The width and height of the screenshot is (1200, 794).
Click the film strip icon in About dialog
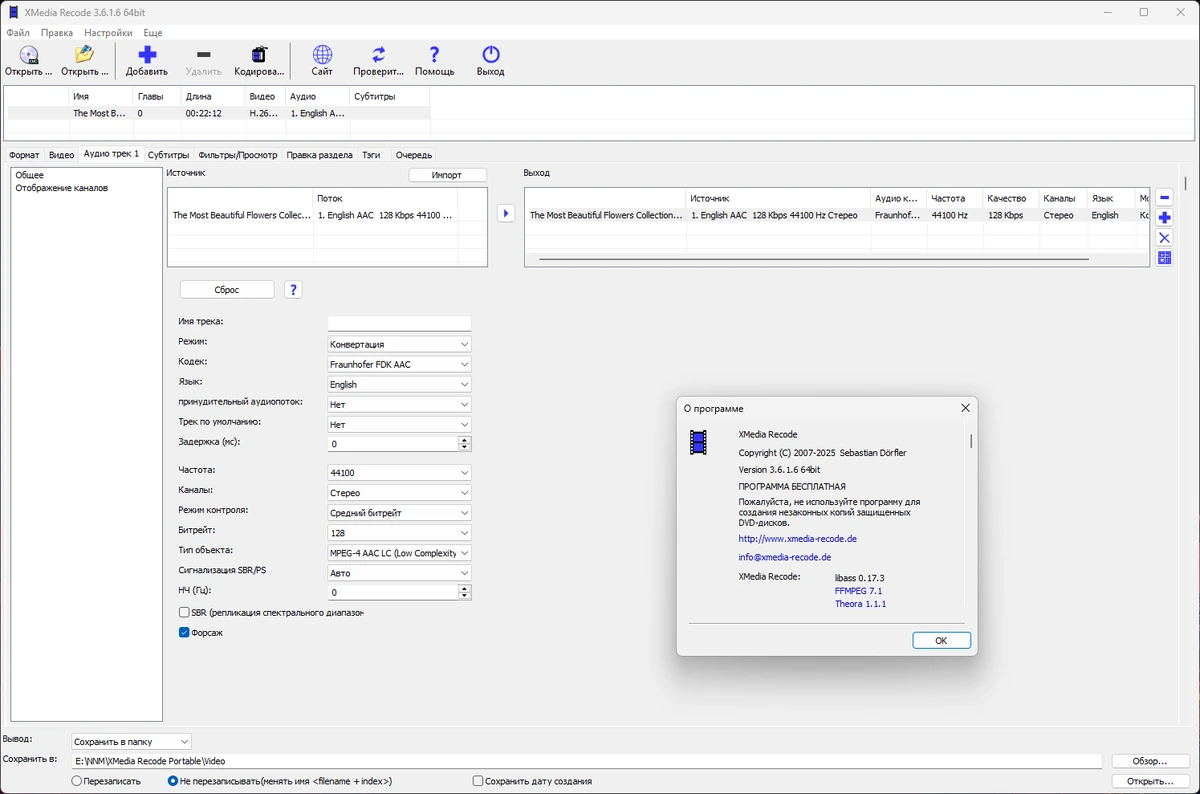[698, 442]
